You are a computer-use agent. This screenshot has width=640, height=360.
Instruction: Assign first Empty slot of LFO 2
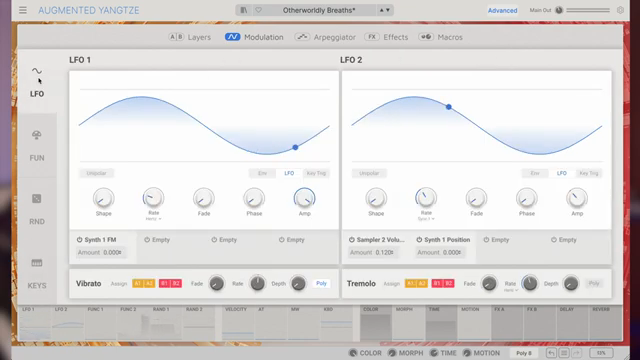[x=496, y=240]
